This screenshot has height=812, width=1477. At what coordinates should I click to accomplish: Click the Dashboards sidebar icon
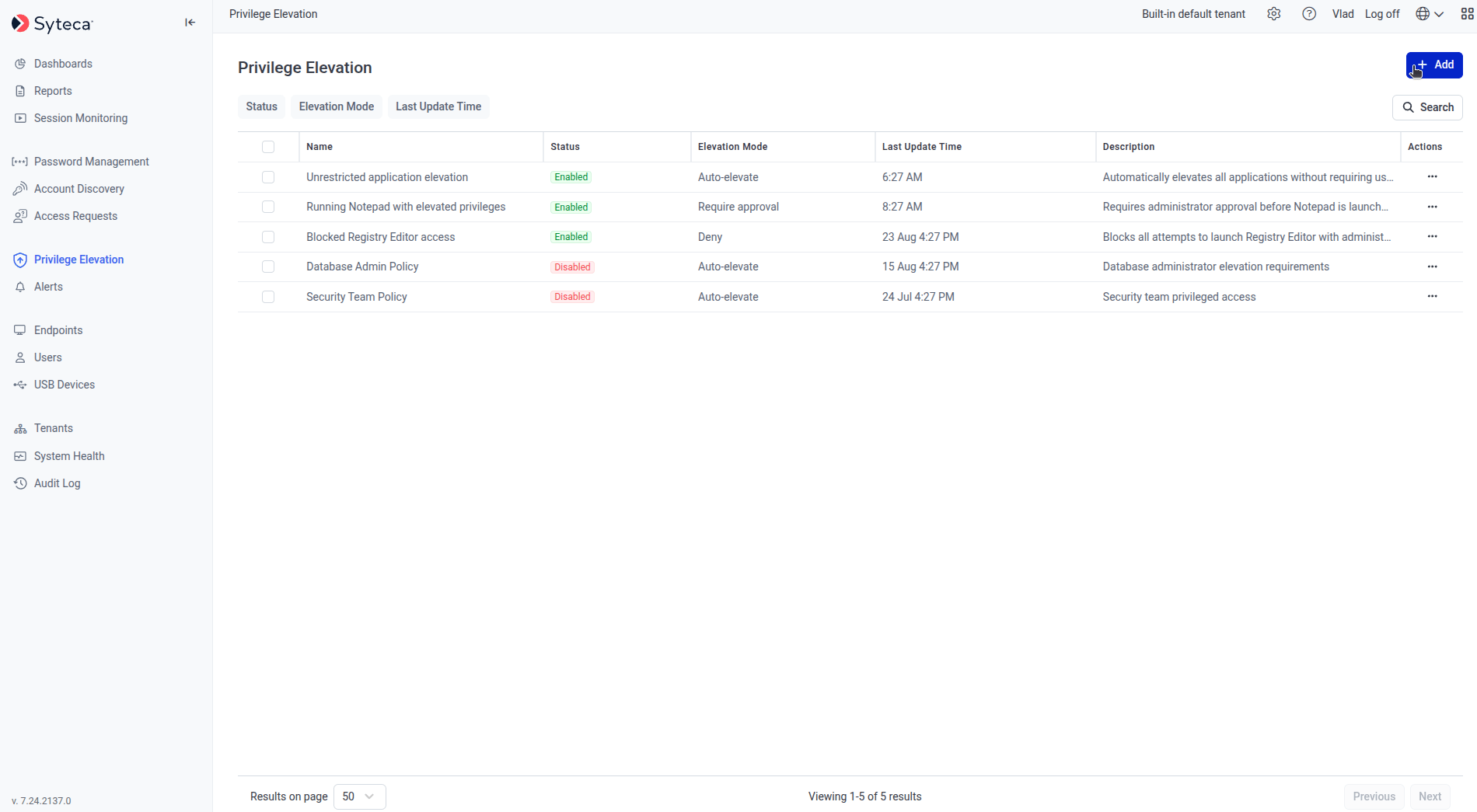tap(20, 64)
